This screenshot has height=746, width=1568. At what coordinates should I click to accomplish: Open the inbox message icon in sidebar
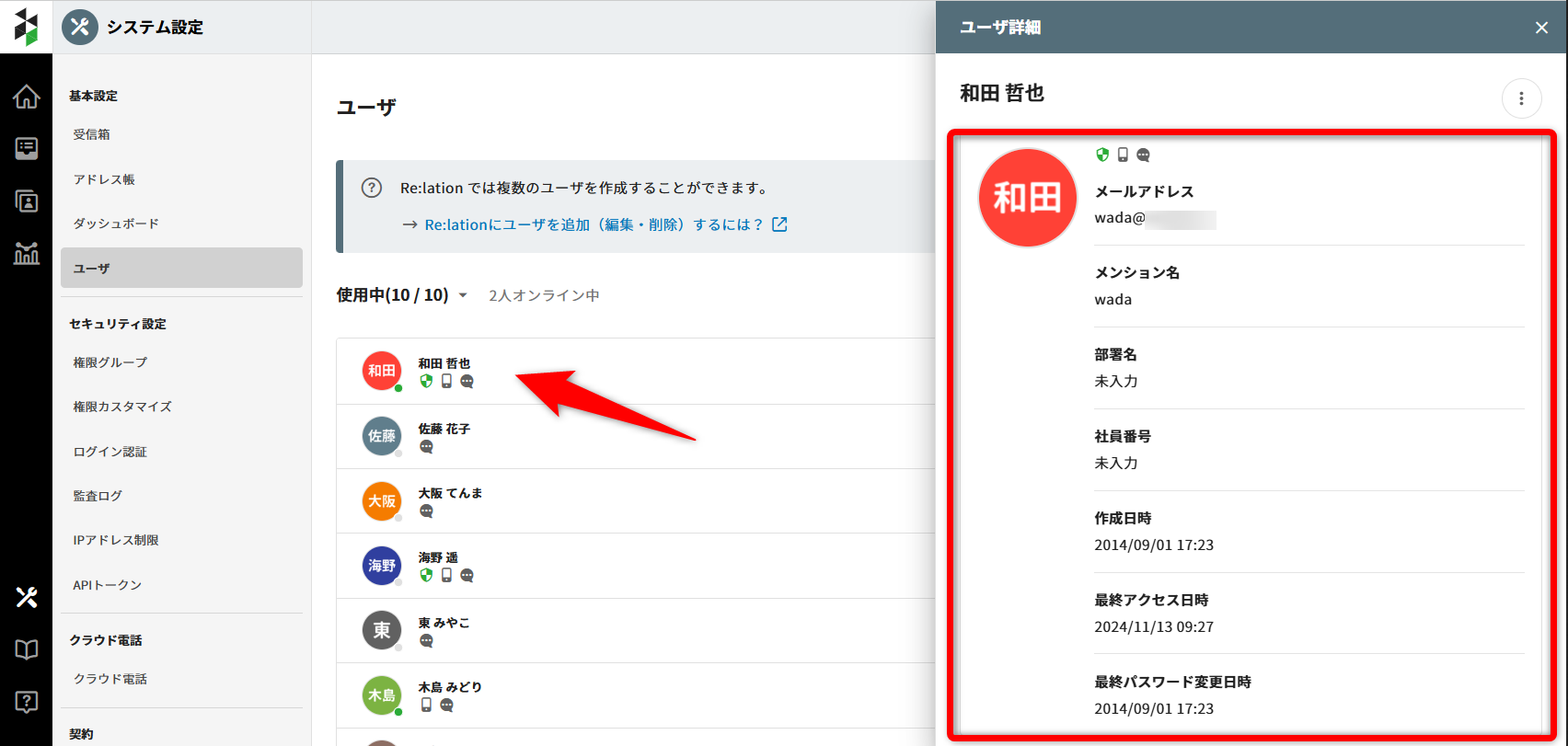click(x=26, y=148)
